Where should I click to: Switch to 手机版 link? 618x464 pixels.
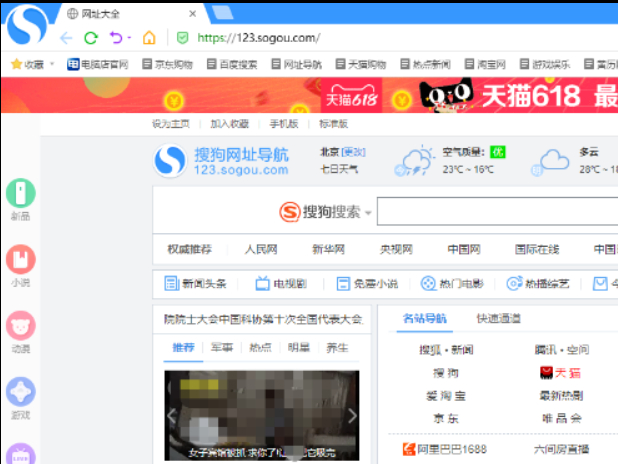[284, 124]
